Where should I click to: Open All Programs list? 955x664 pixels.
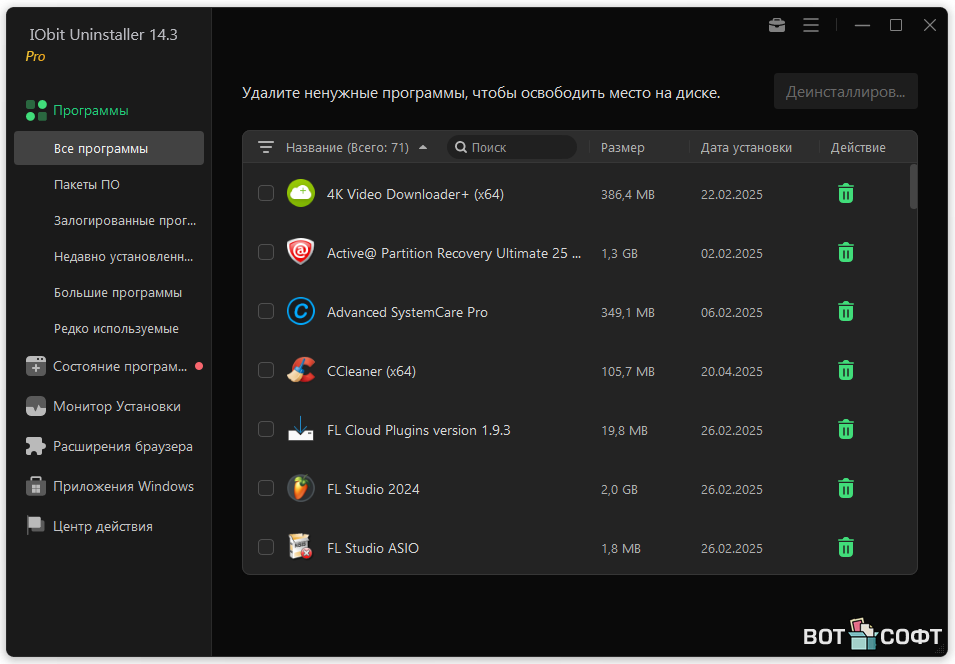pos(109,148)
